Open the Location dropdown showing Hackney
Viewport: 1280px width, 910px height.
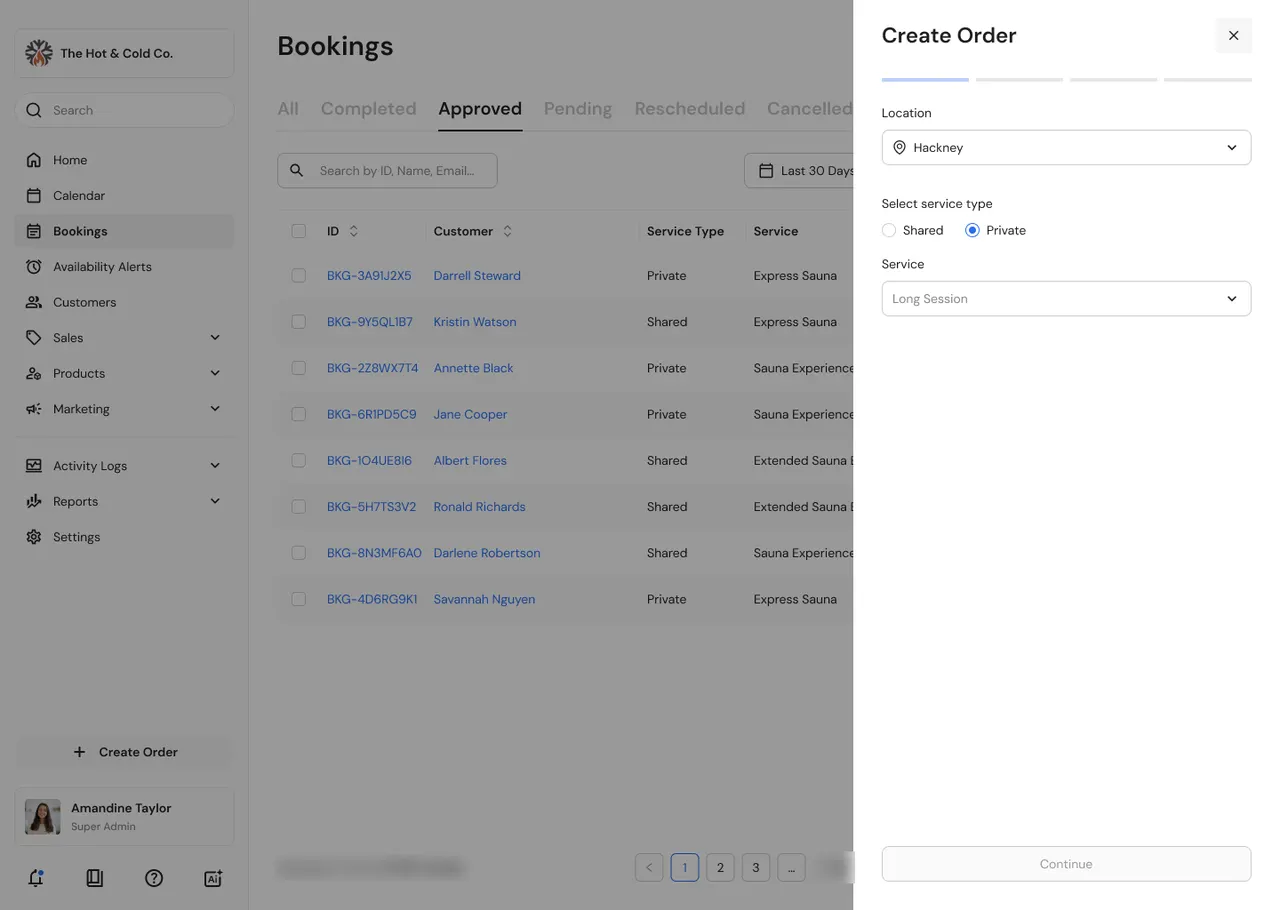coord(1066,148)
